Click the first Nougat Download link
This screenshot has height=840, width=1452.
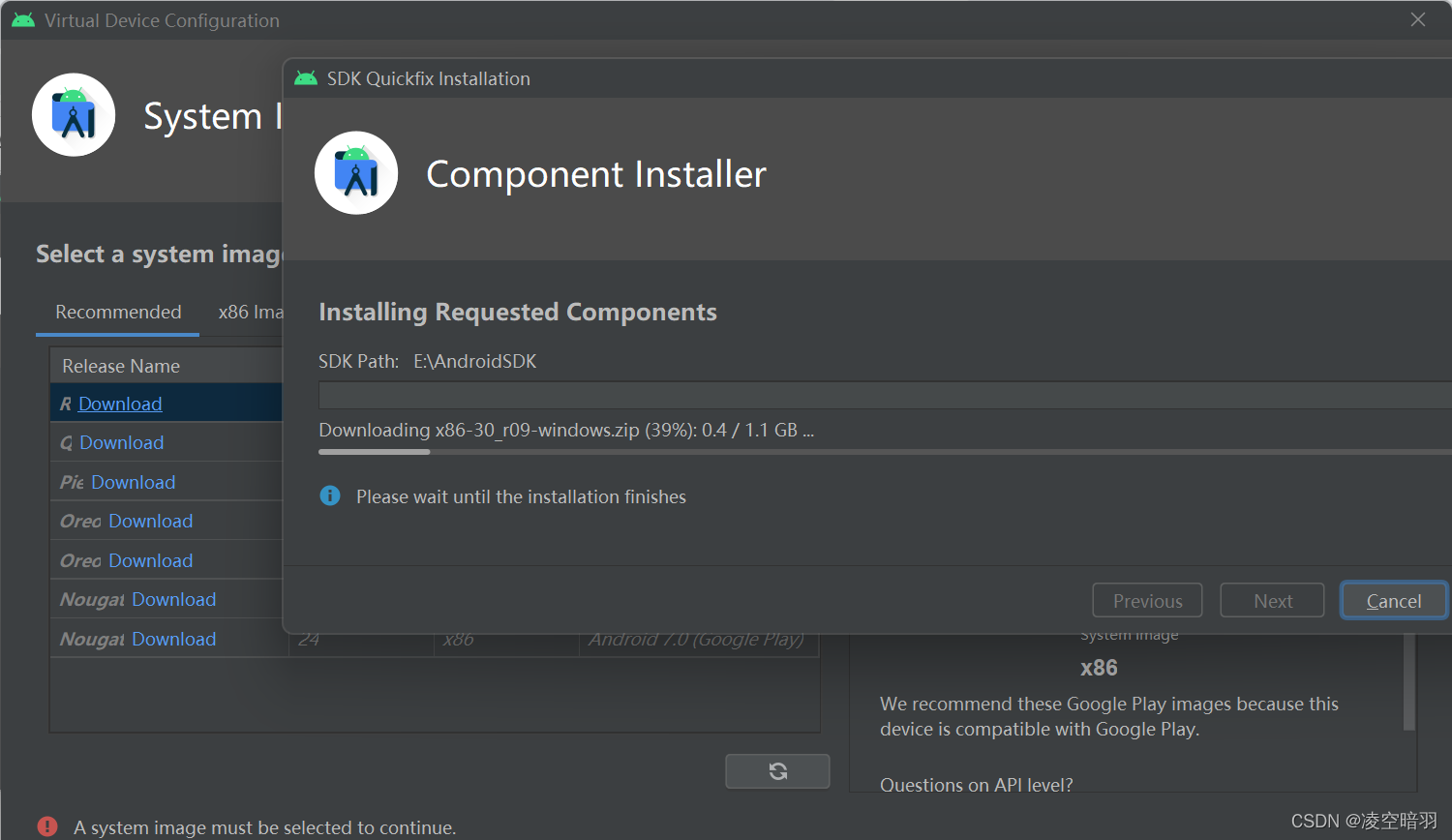click(174, 599)
